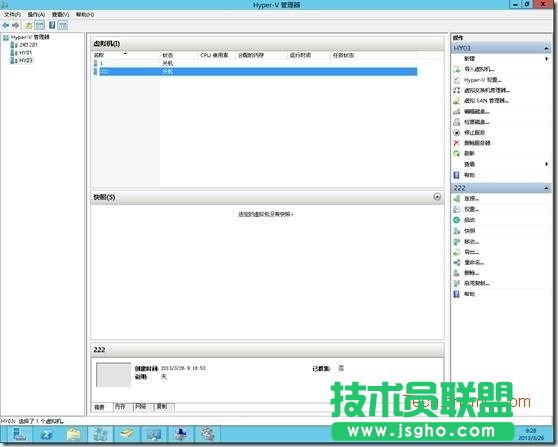Click the 重命名 rename action icon
This screenshot has width=558, height=447.
(x=457, y=263)
